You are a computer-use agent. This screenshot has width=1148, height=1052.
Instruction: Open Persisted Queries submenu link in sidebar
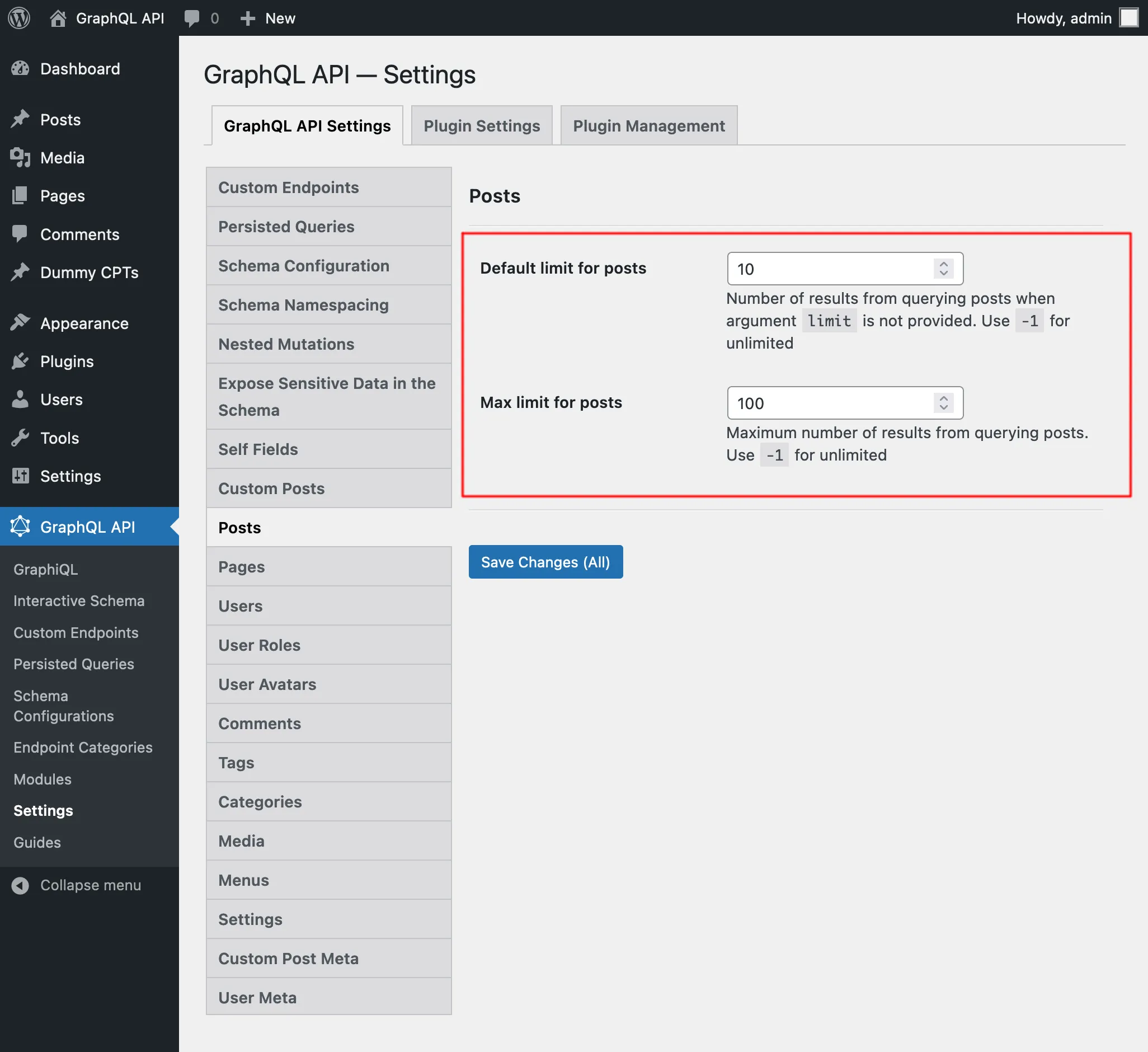74,664
